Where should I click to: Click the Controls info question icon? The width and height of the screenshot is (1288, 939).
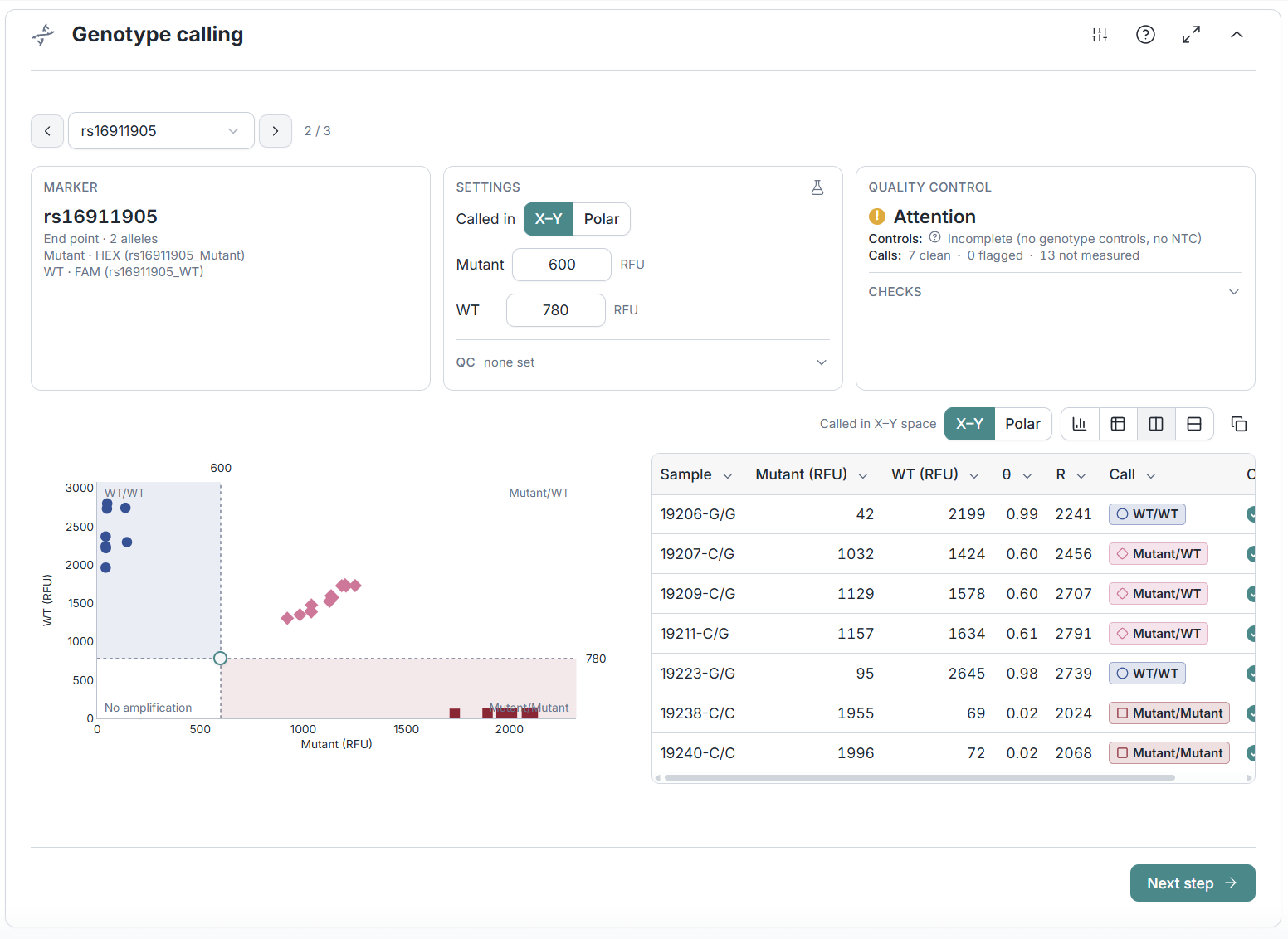click(934, 238)
